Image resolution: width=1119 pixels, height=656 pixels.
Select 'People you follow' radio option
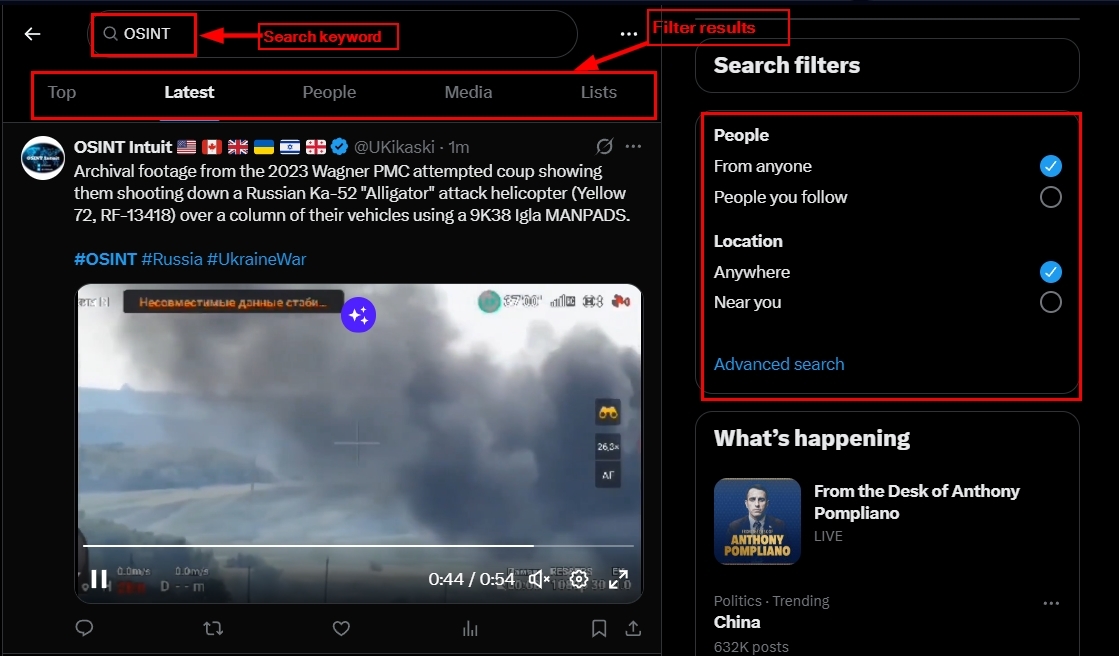click(1050, 197)
